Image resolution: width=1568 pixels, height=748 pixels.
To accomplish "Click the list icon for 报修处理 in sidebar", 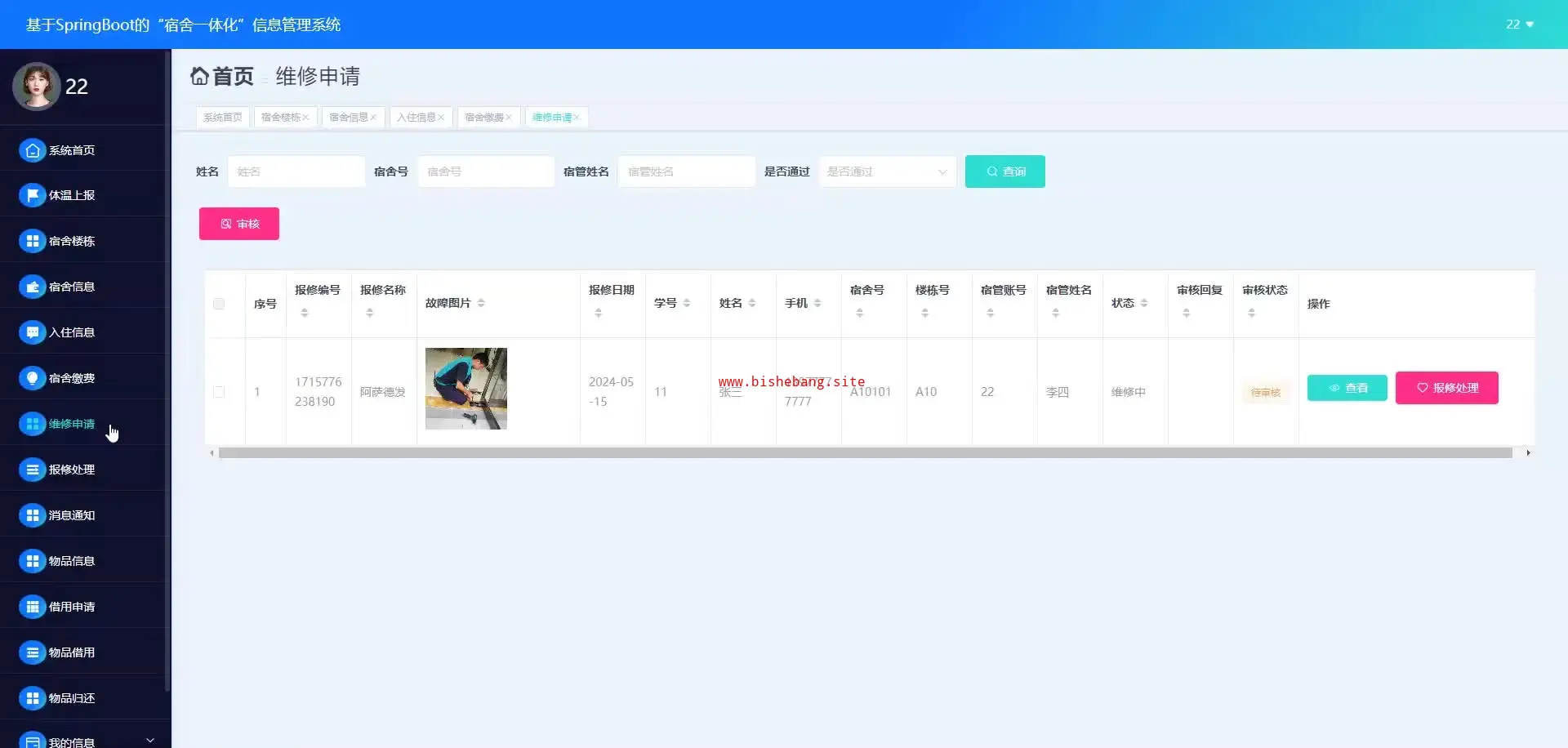I will (x=32, y=470).
